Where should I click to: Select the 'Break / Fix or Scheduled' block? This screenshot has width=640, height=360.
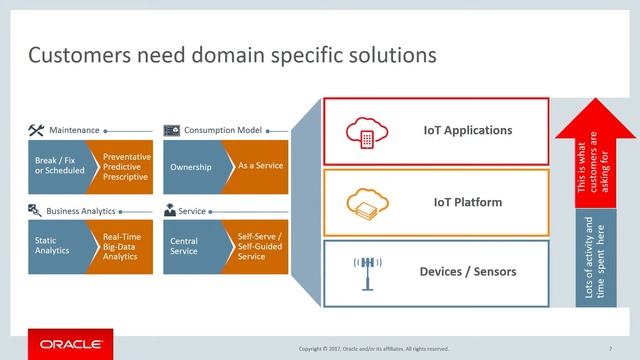click(x=60, y=167)
